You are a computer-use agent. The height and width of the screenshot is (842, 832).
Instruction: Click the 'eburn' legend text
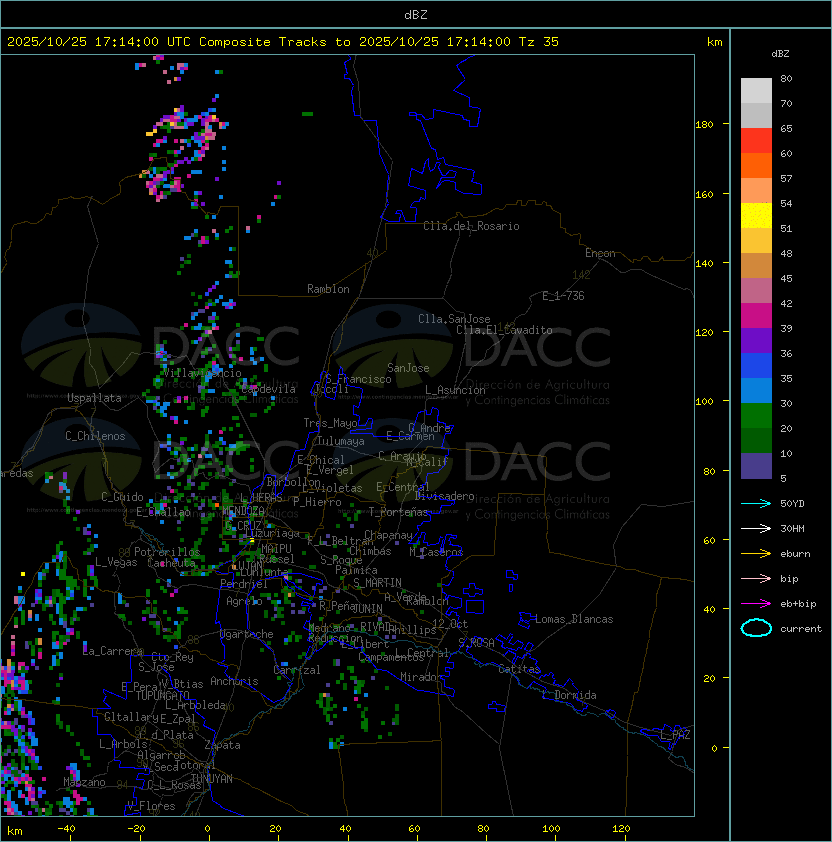pos(795,554)
